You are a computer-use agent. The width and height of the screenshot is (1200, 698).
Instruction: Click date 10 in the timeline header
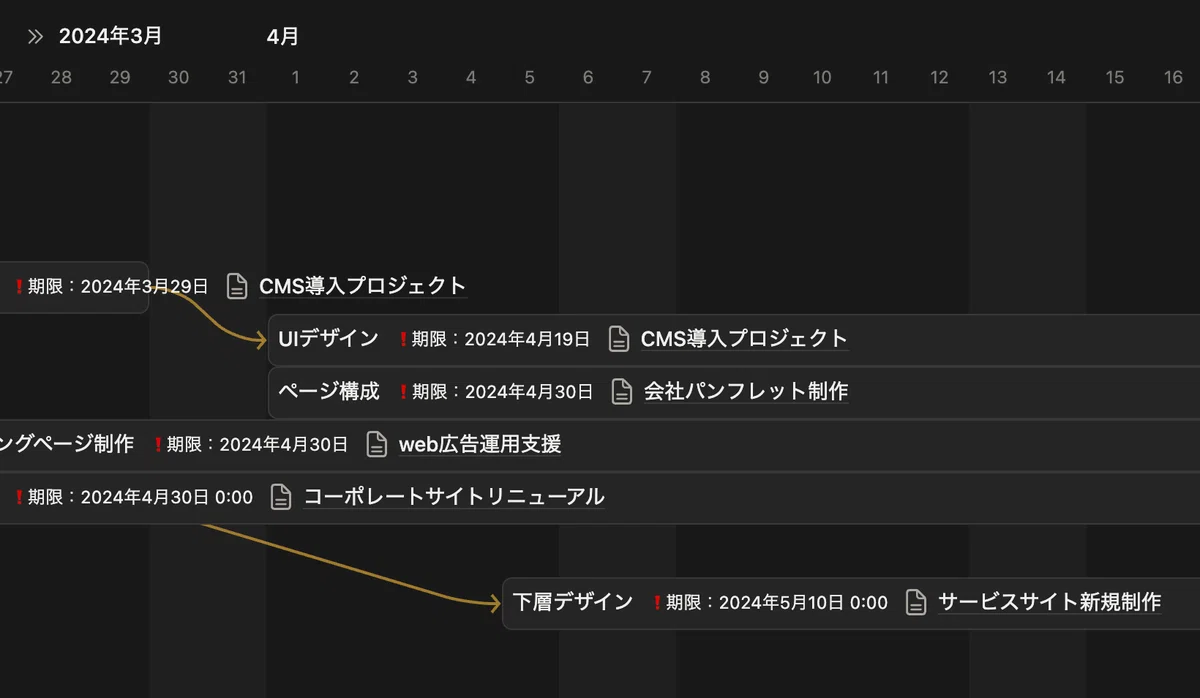822,77
